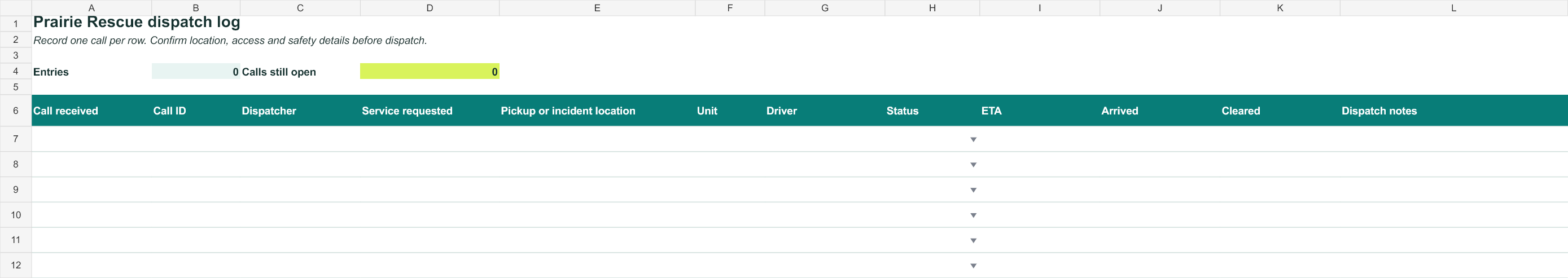Image resolution: width=1568 pixels, height=278 pixels.
Task: Click the empty location cell in row 10
Action: coord(597,215)
